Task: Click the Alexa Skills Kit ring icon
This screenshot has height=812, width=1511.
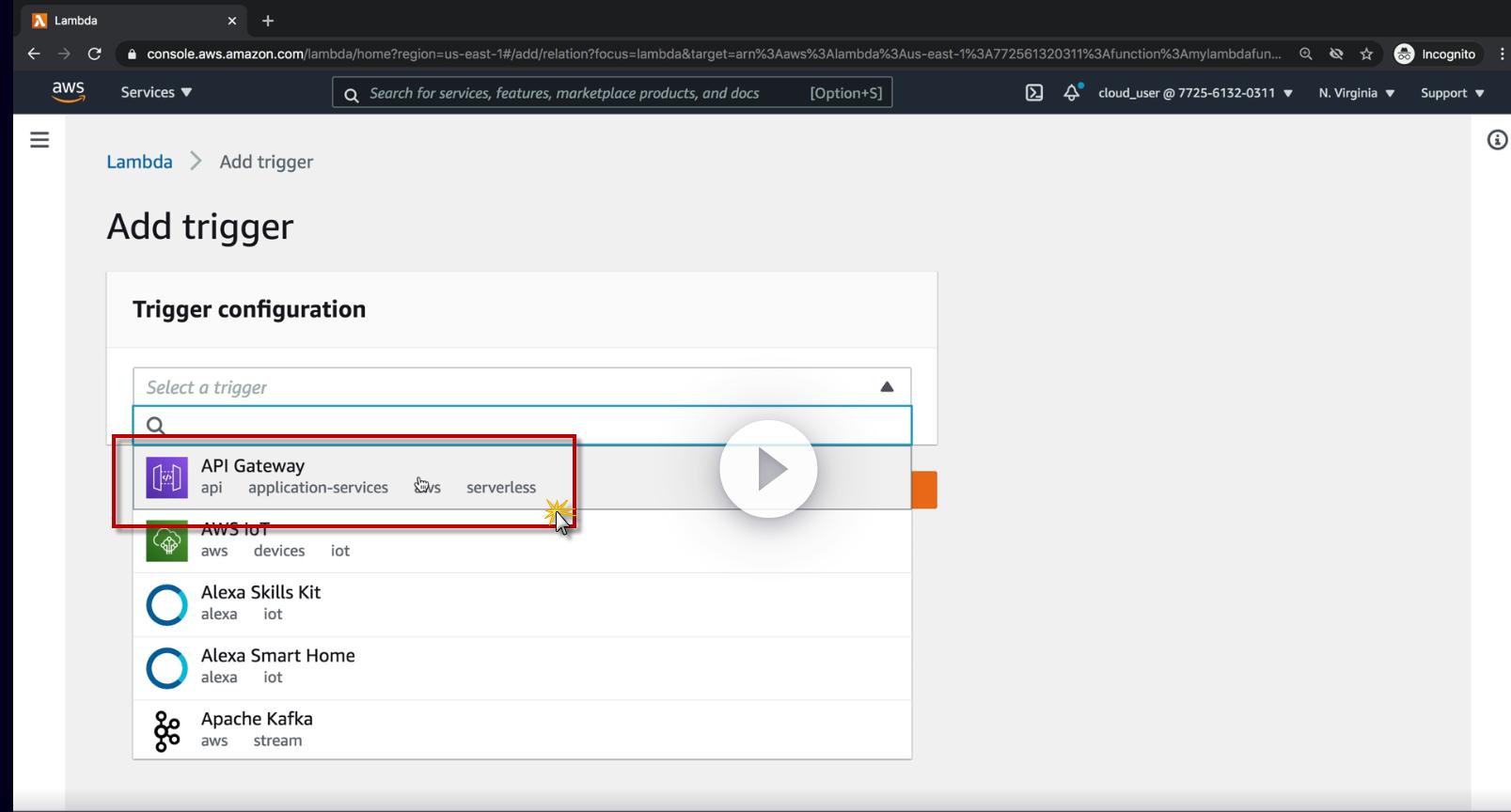Action: pos(166,604)
